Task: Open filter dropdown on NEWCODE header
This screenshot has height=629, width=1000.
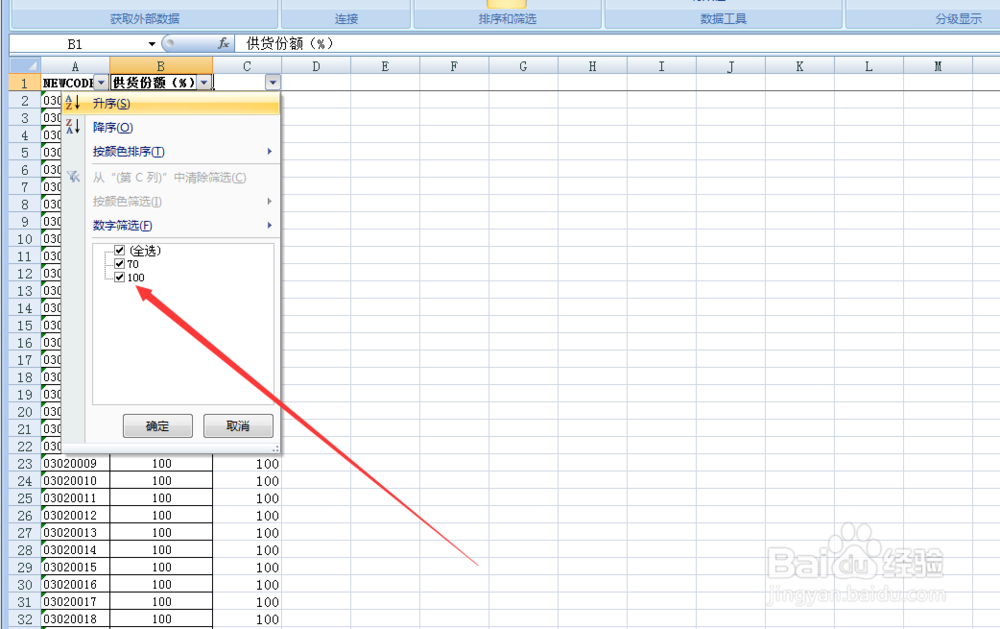Action: pyautogui.click(x=101, y=82)
